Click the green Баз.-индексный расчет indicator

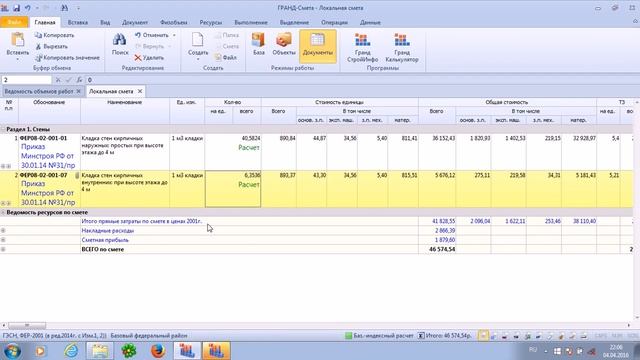tap(379, 336)
